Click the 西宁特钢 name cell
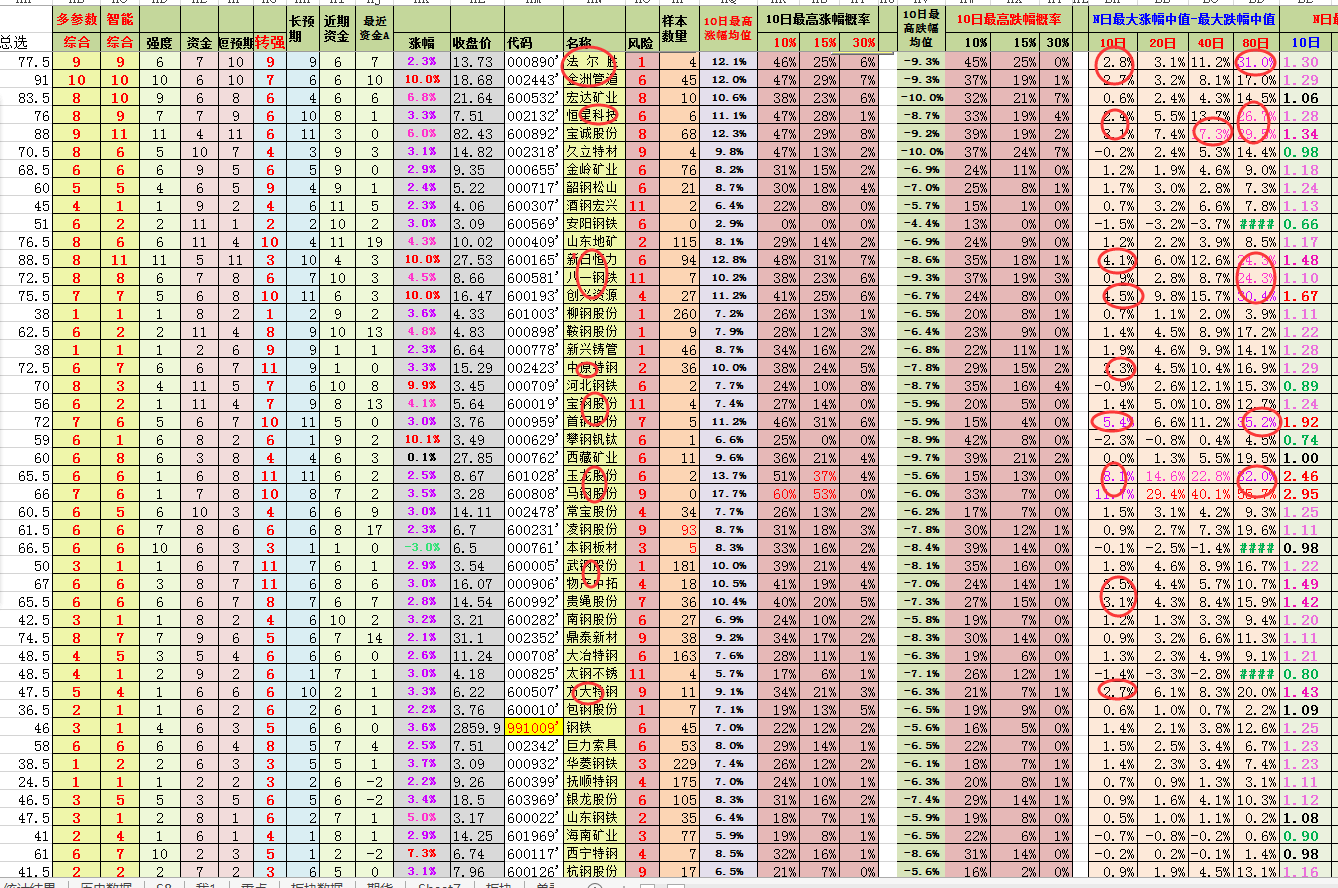 [x=593, y=853]
